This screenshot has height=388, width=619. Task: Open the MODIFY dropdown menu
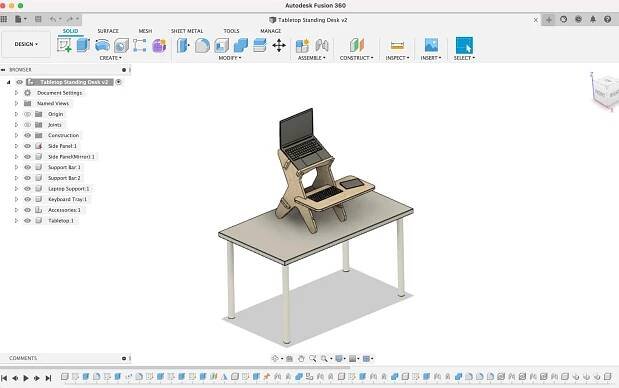(230, 58)
